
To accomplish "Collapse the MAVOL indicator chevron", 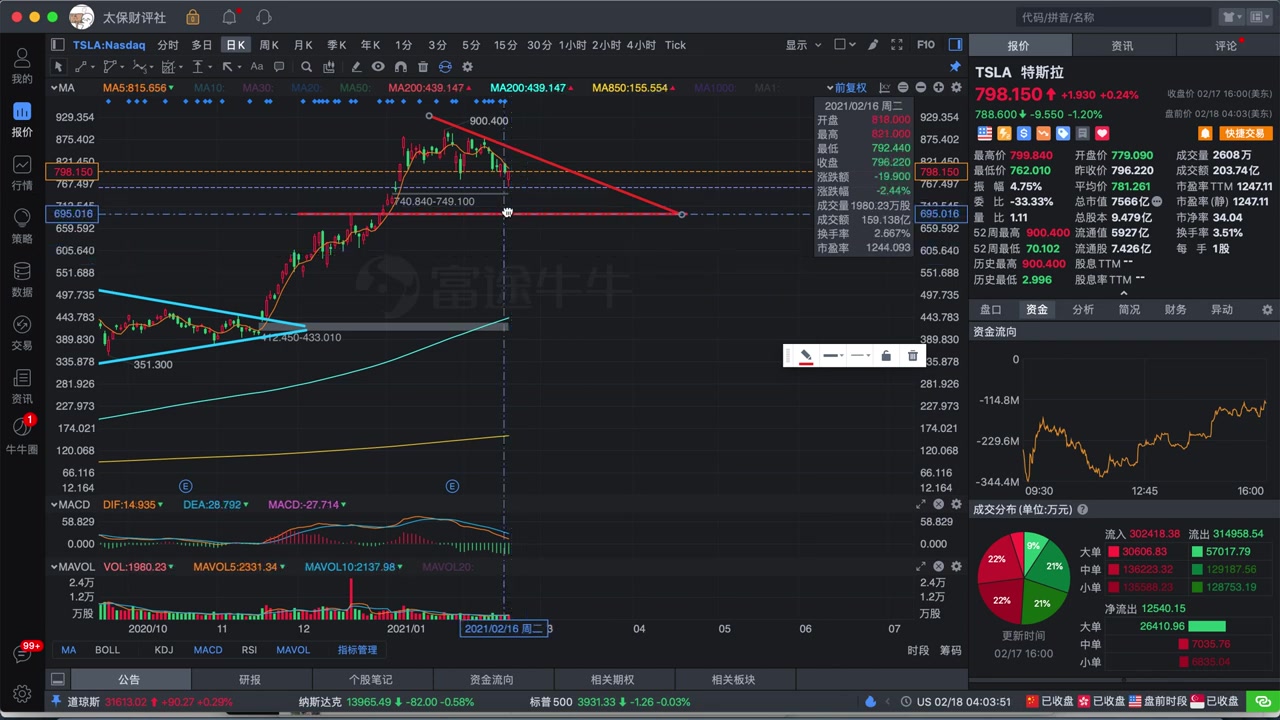I will tap(55, 567).
